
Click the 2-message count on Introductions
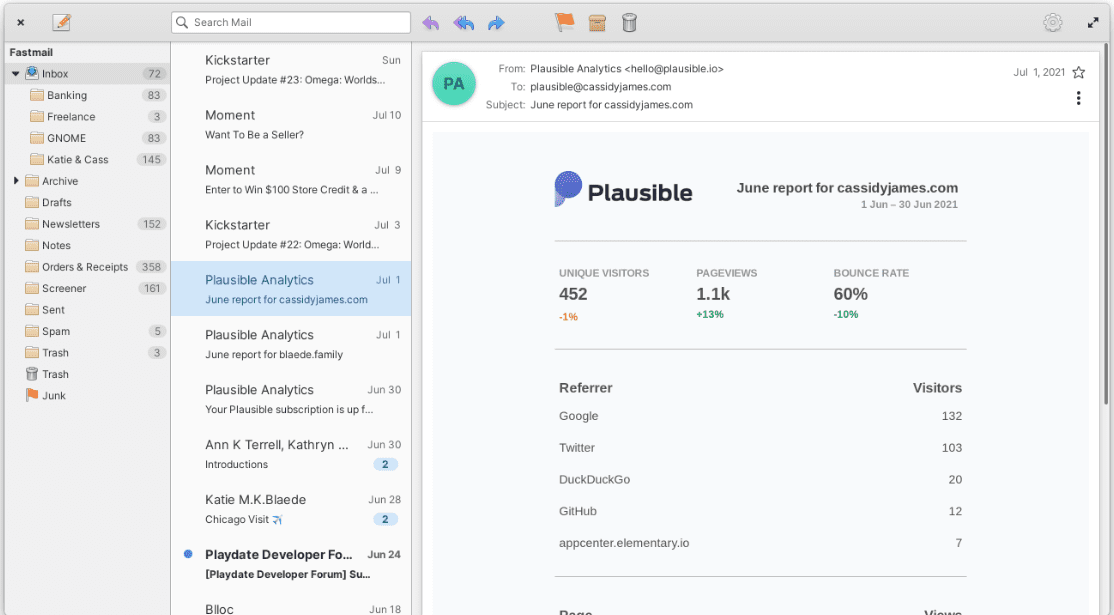click(385, 464)
